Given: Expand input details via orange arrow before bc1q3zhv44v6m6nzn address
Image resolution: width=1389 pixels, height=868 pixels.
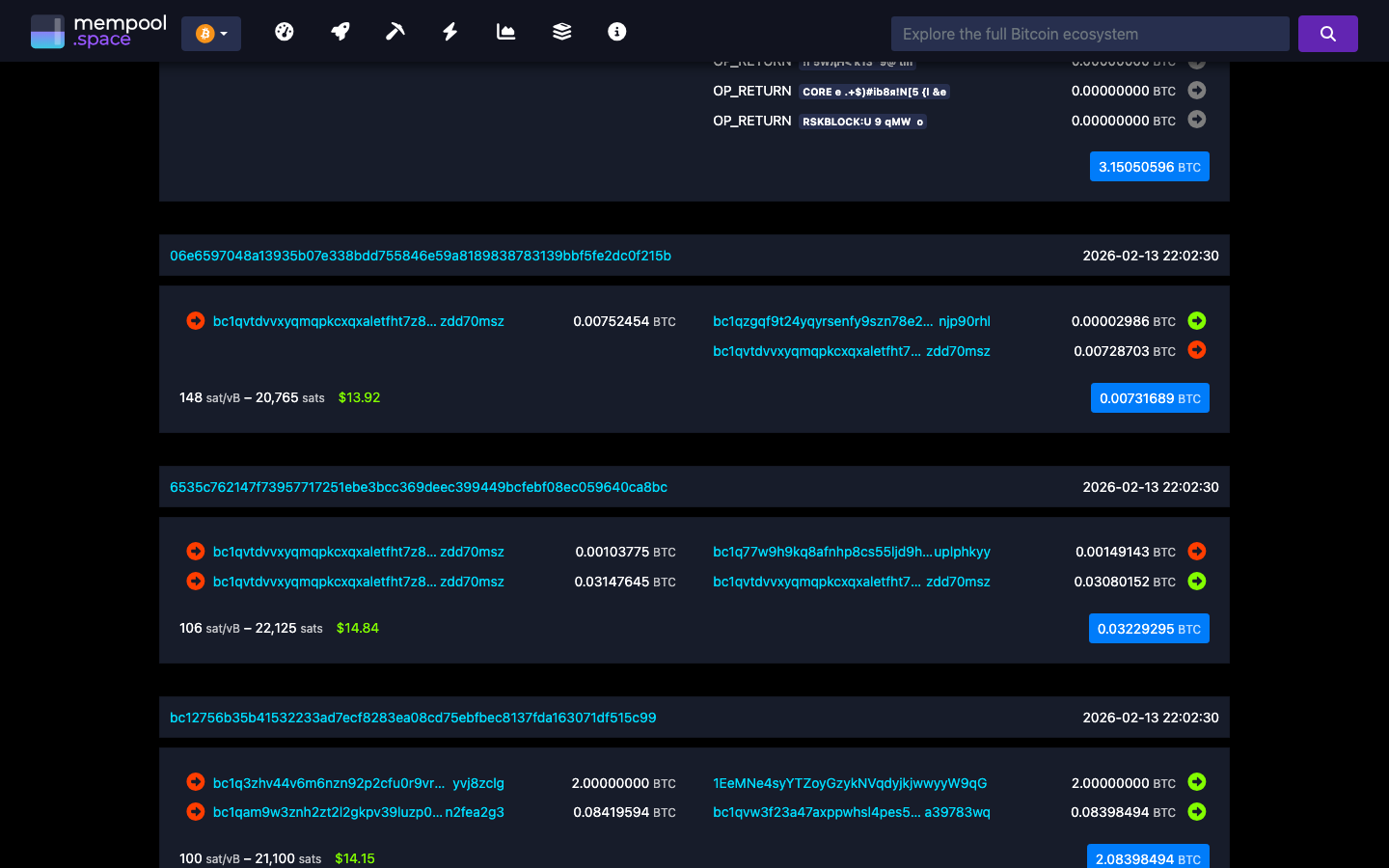Looking at the screenshot, I should tap(195, 782).
